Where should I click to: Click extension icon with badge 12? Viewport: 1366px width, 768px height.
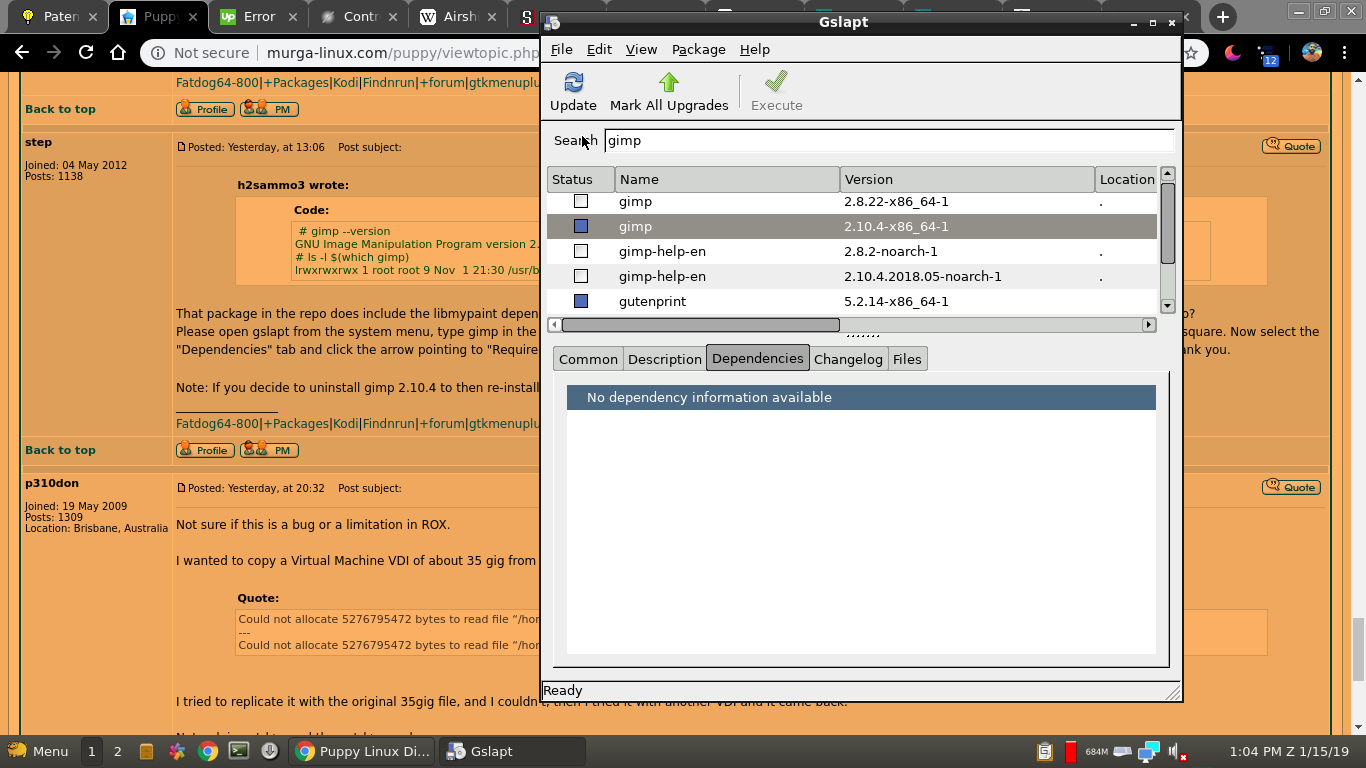click(1268, 55)
